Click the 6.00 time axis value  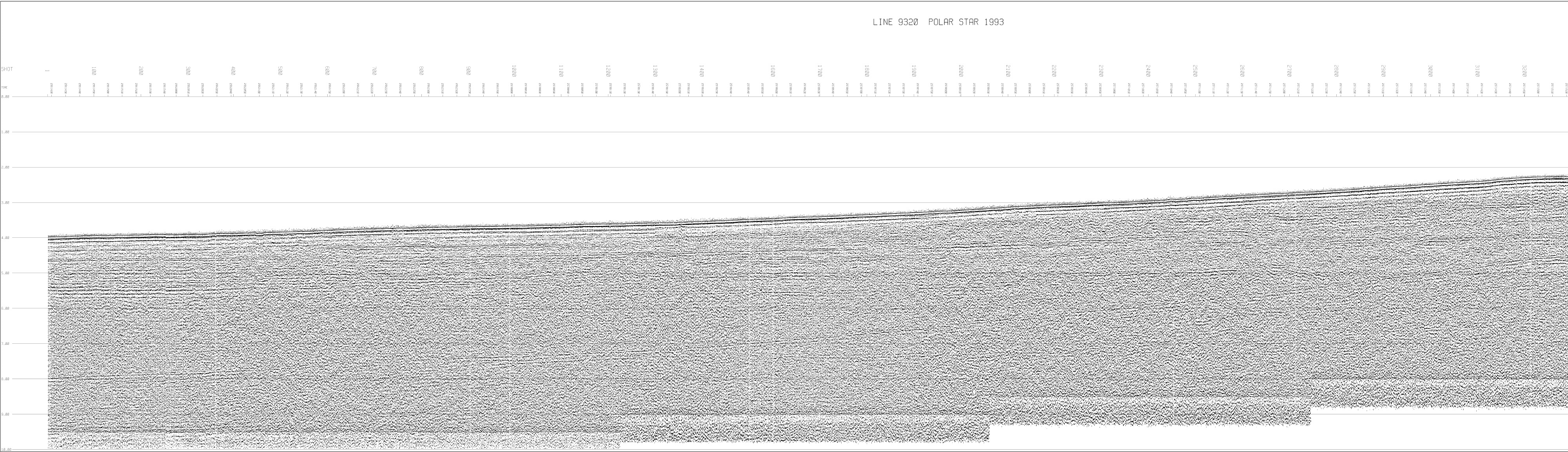click(x=5, y=309)
